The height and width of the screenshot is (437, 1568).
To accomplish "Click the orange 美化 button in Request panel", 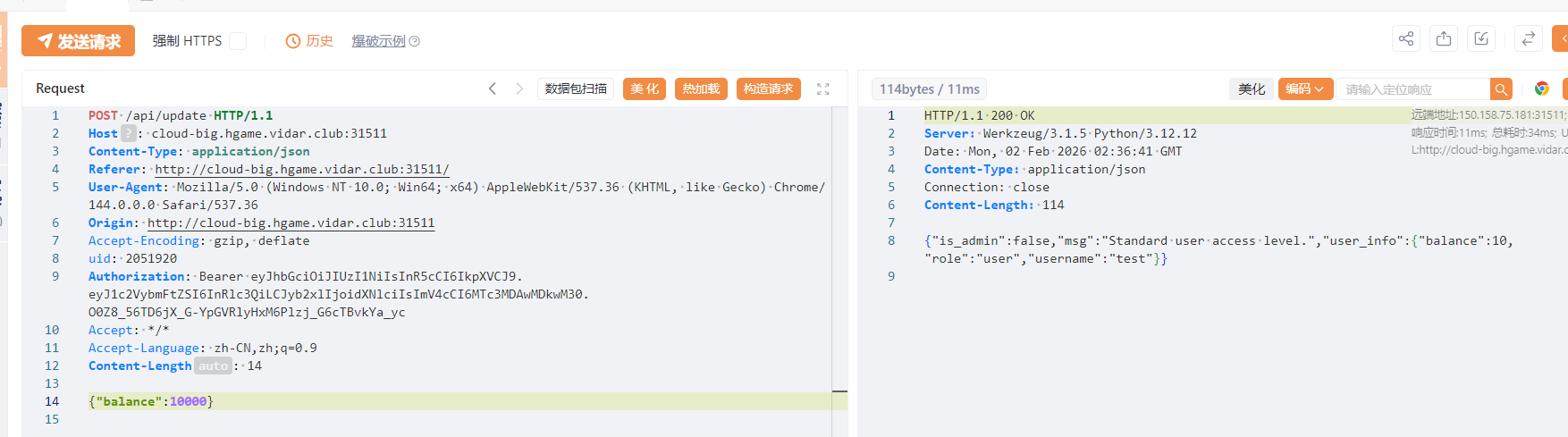I will [x=645, y=88].
